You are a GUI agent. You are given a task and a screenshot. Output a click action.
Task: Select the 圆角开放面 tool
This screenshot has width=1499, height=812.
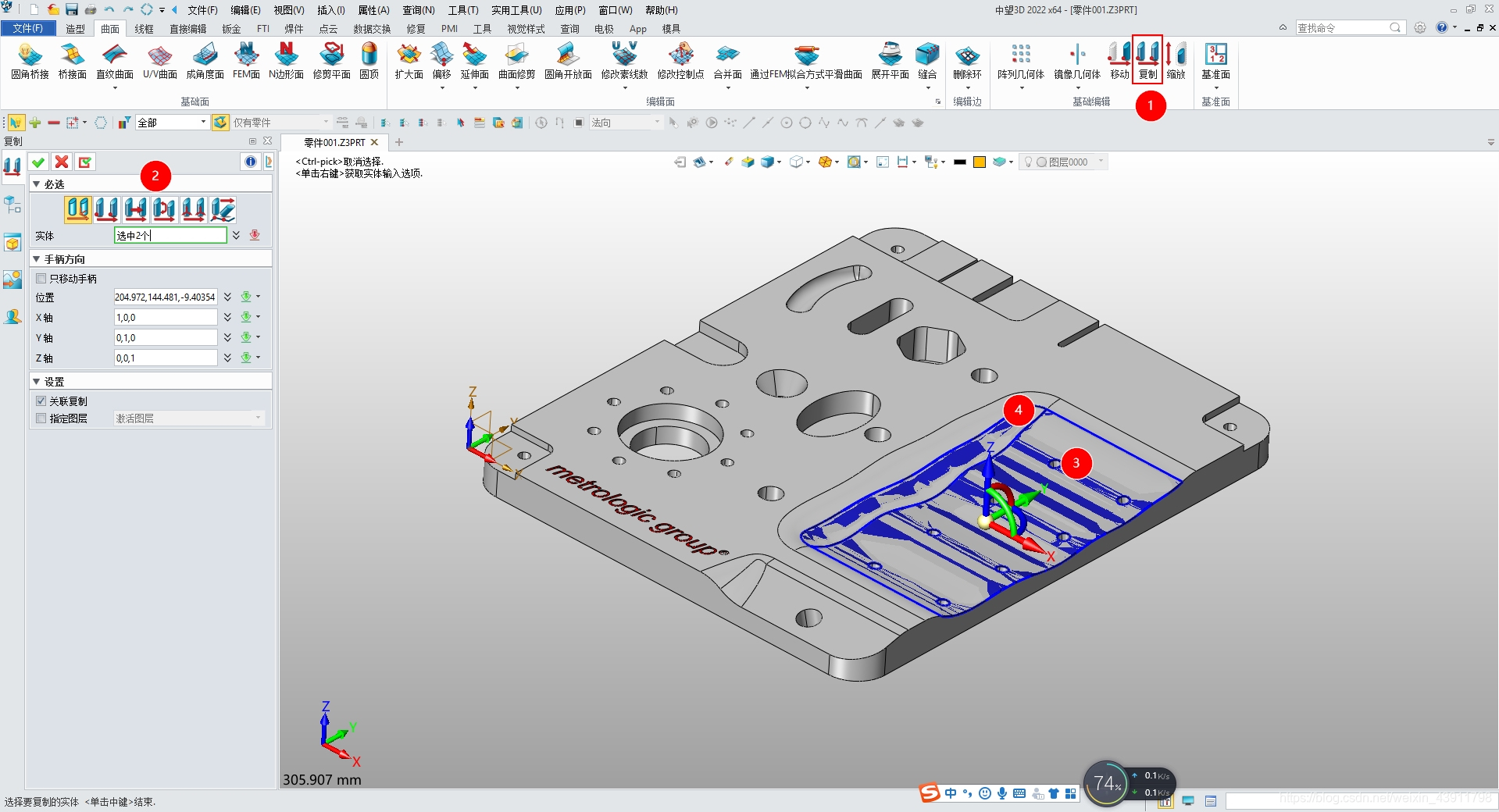click(568, 61)
